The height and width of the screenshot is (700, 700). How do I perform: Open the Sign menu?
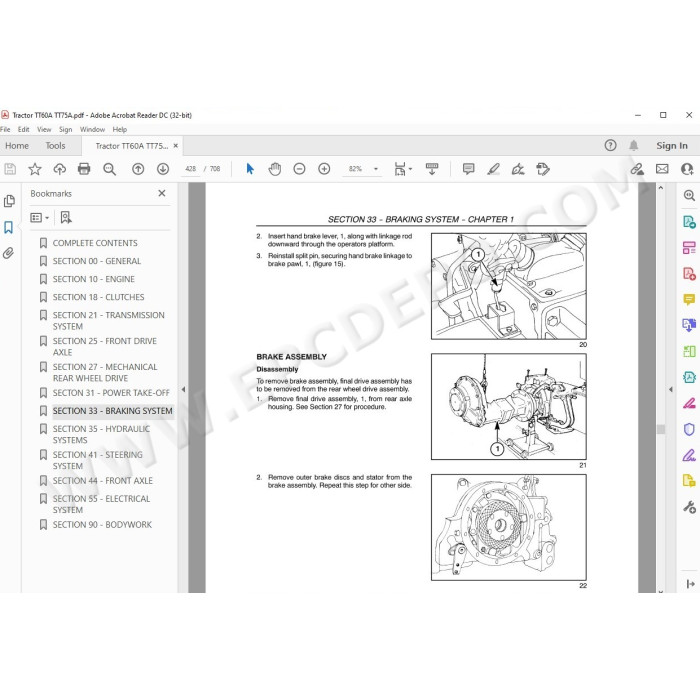[x=65, y=129]
